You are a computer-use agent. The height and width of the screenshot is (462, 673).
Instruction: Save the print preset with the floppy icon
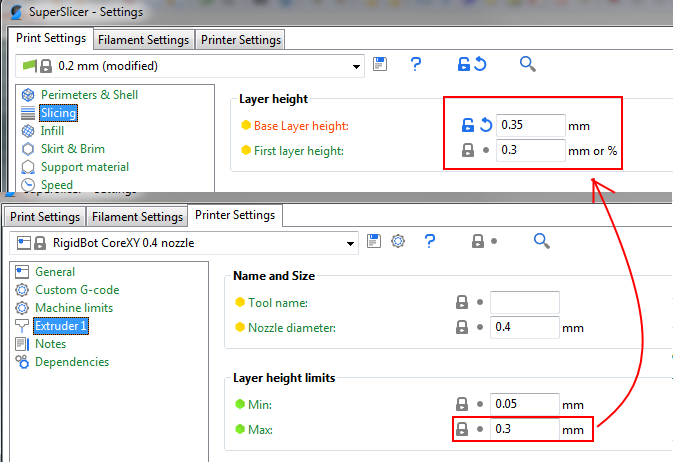click(380, 64)
